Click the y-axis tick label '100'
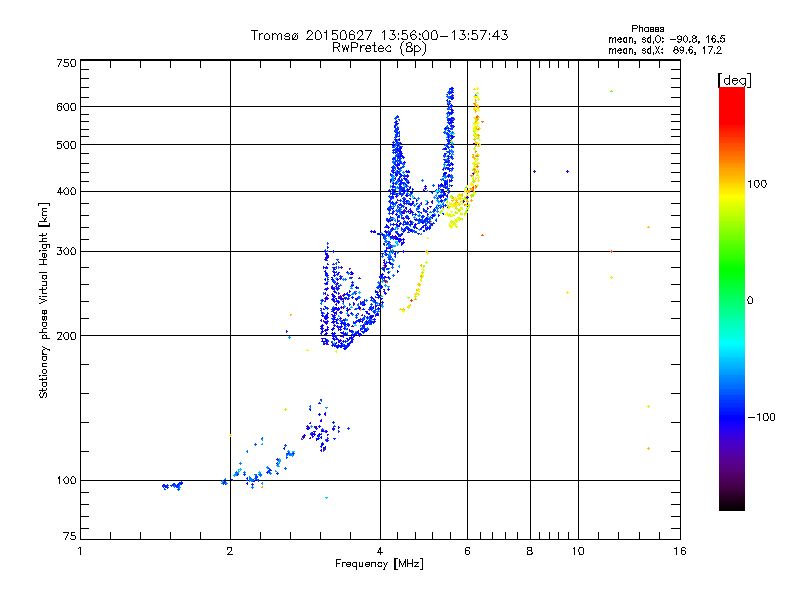 66,481
